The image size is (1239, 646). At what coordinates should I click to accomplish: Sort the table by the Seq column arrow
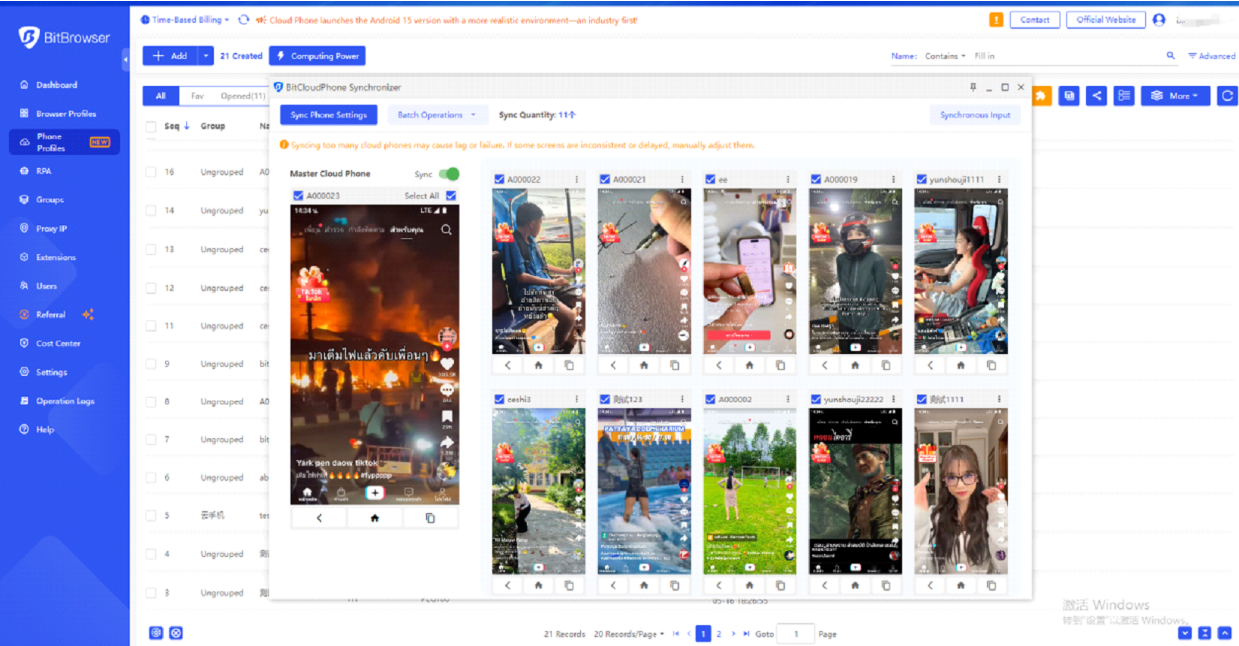pyautogui.click(x=187, y=126)
